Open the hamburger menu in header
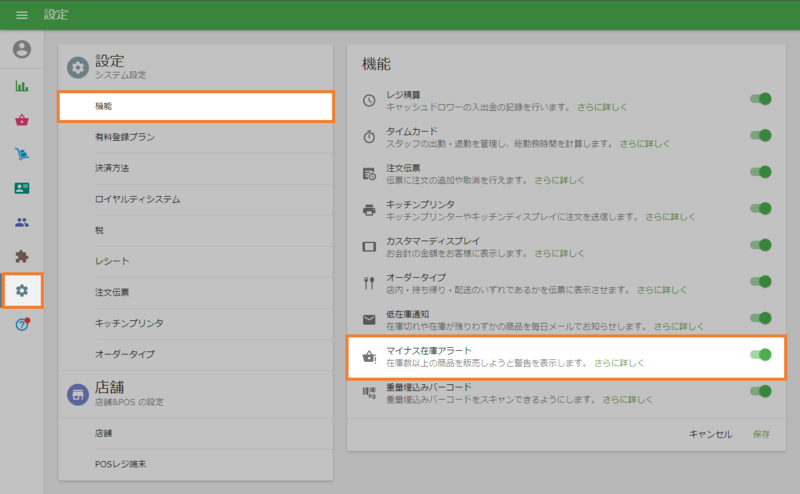 22,15
